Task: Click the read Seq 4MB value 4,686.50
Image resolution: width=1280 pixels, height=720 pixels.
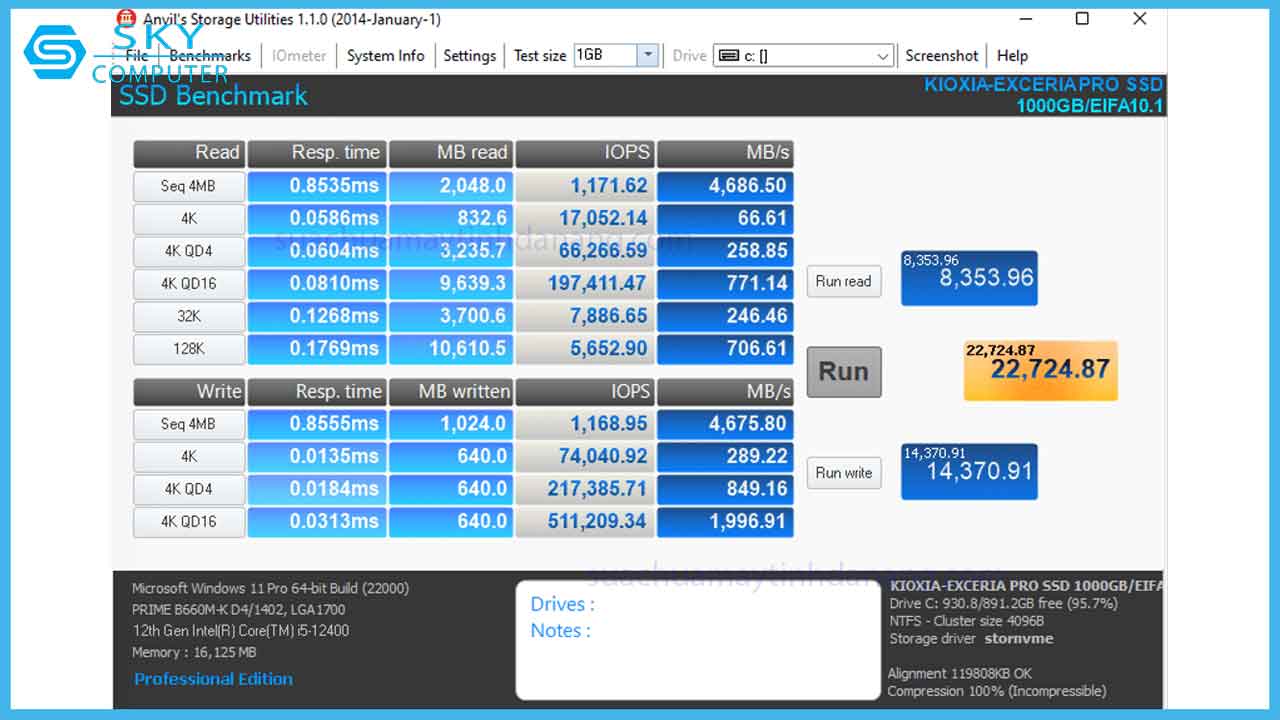Action: click(x=725, y=186)
